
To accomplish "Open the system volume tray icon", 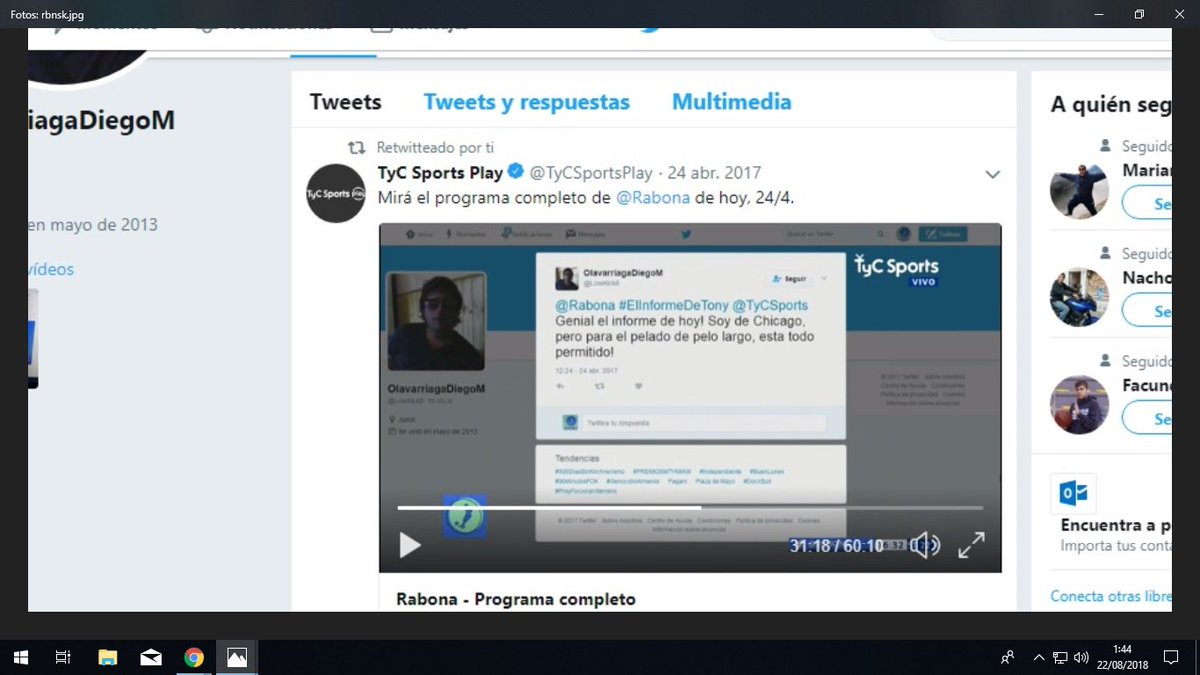I will click(x=1081, y=657).
